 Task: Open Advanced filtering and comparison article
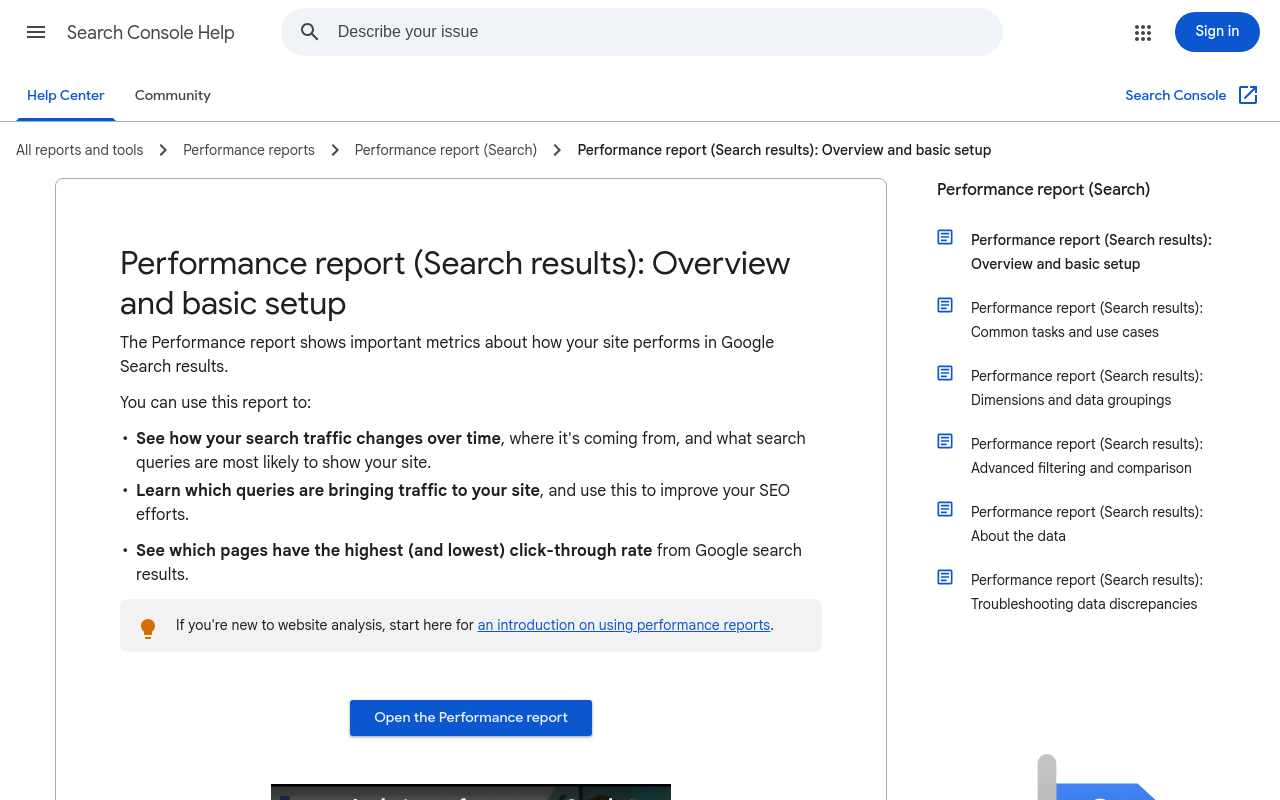click(x=1087, y=456)
